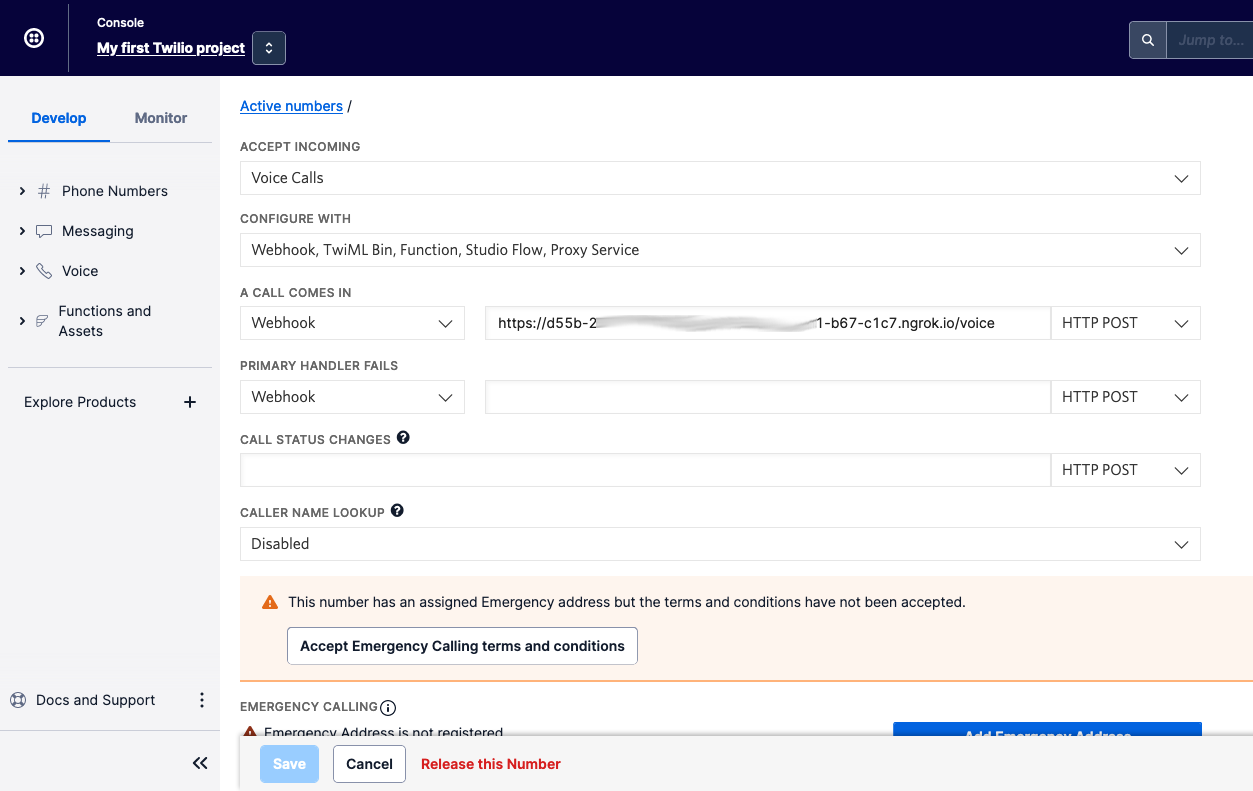Image resolution: width=1253 pixels, height=791 pixels.
Task: Open Messaging menu item
Action: click(98, 231)
